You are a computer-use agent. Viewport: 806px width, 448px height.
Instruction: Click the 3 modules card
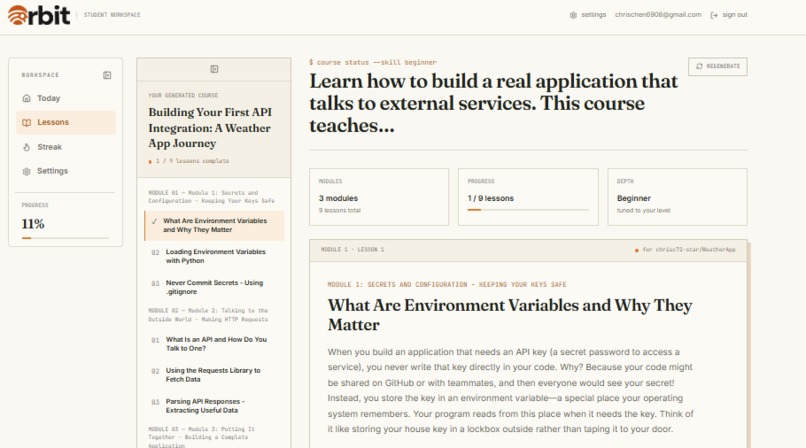tap(379, 197)
